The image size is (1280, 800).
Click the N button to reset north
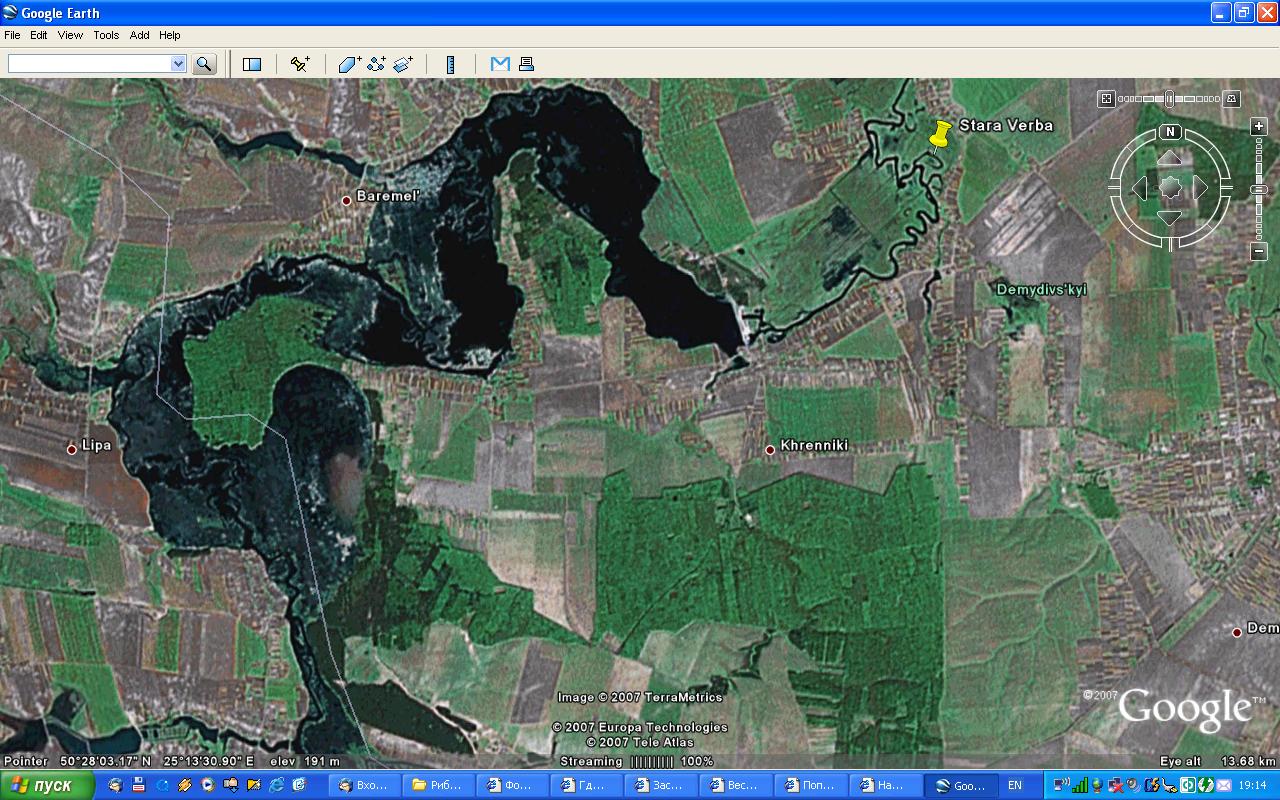(x=1170, y=132)
